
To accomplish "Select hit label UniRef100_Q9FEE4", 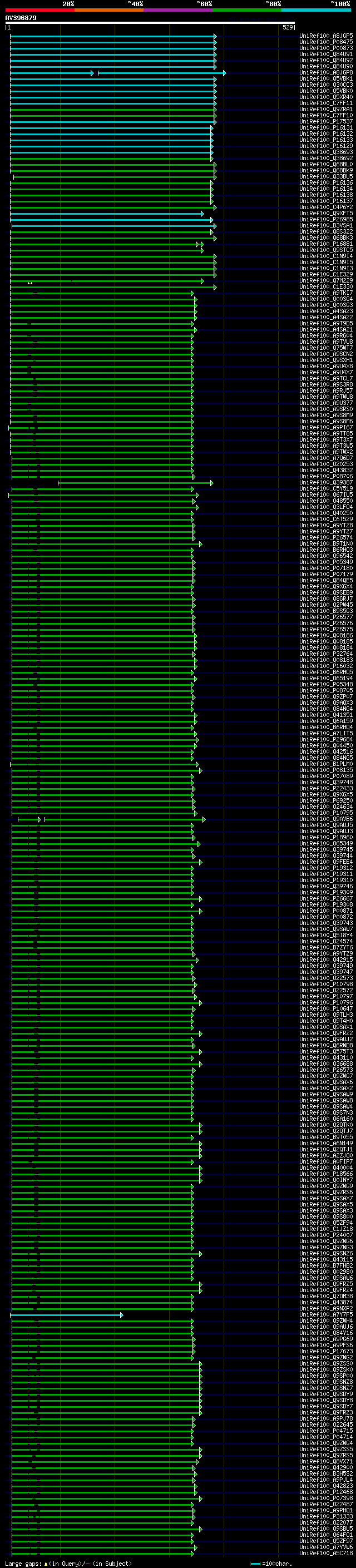I will click(x=325, y=862).
